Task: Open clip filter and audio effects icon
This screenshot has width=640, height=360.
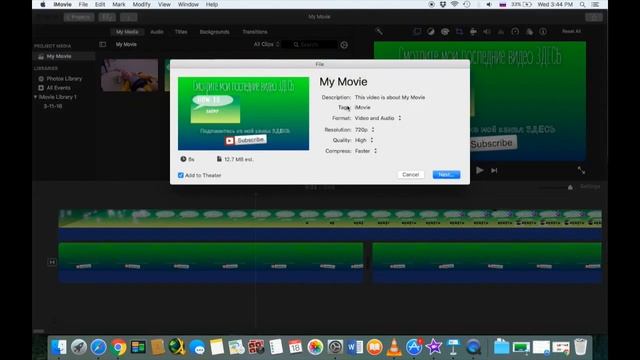Action: [529, 31]
